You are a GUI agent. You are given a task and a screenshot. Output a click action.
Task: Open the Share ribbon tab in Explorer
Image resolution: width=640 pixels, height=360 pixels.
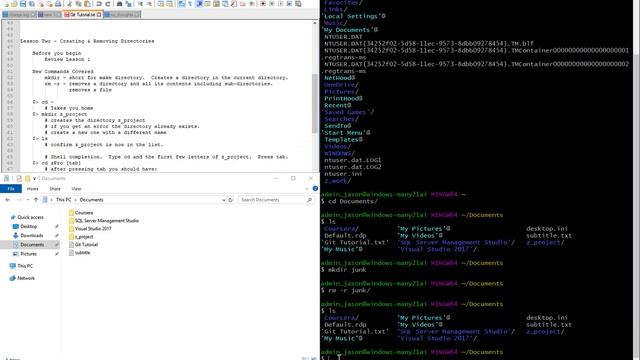55,189
